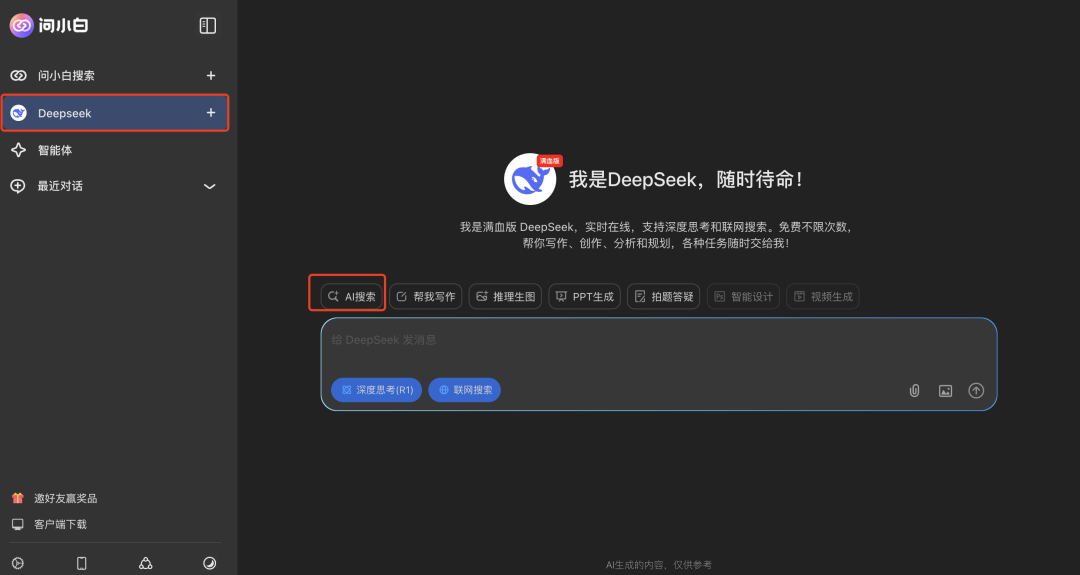Click 邀好友赢奖品 link
The width and height of the screenshot is (1080, 575).
coord(65,498)
